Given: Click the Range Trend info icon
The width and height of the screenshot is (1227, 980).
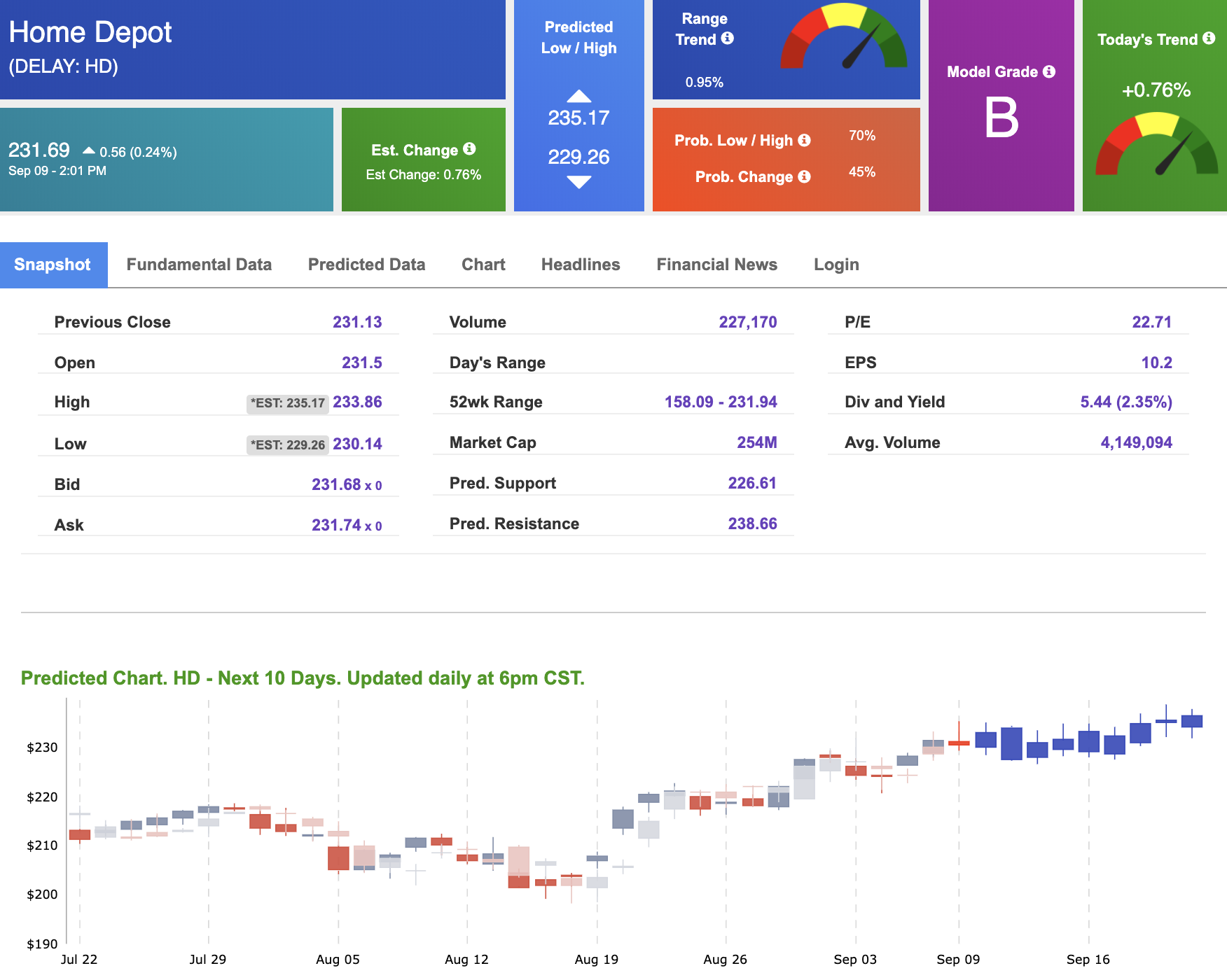Looking at the screenshot, I should click(x=728, y=38).
